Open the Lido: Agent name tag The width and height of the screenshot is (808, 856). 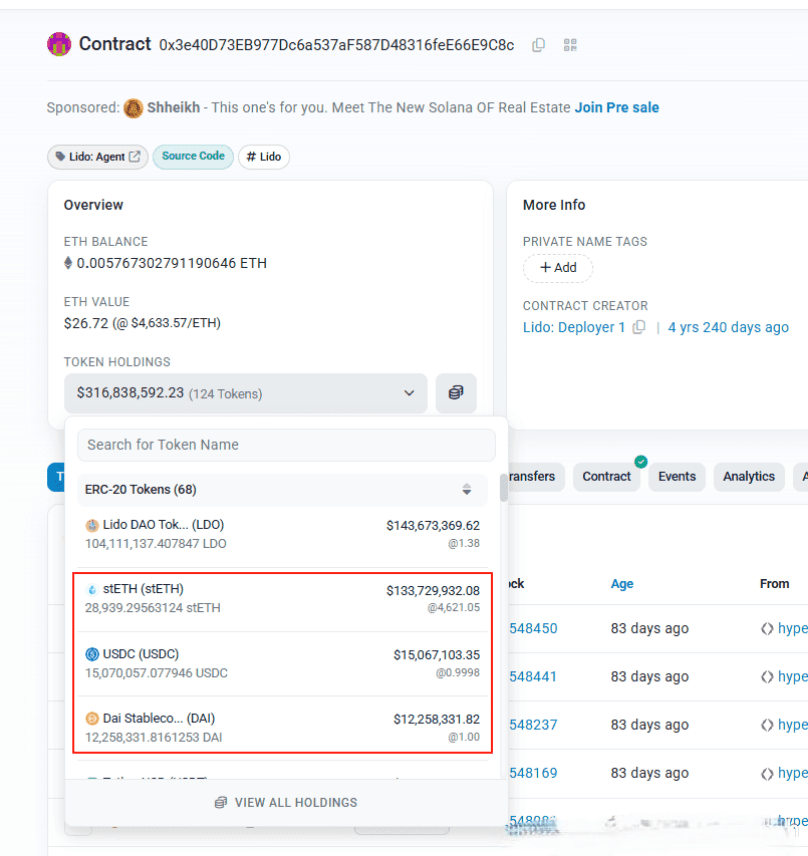pyautogui.click(x=98, y=157)
